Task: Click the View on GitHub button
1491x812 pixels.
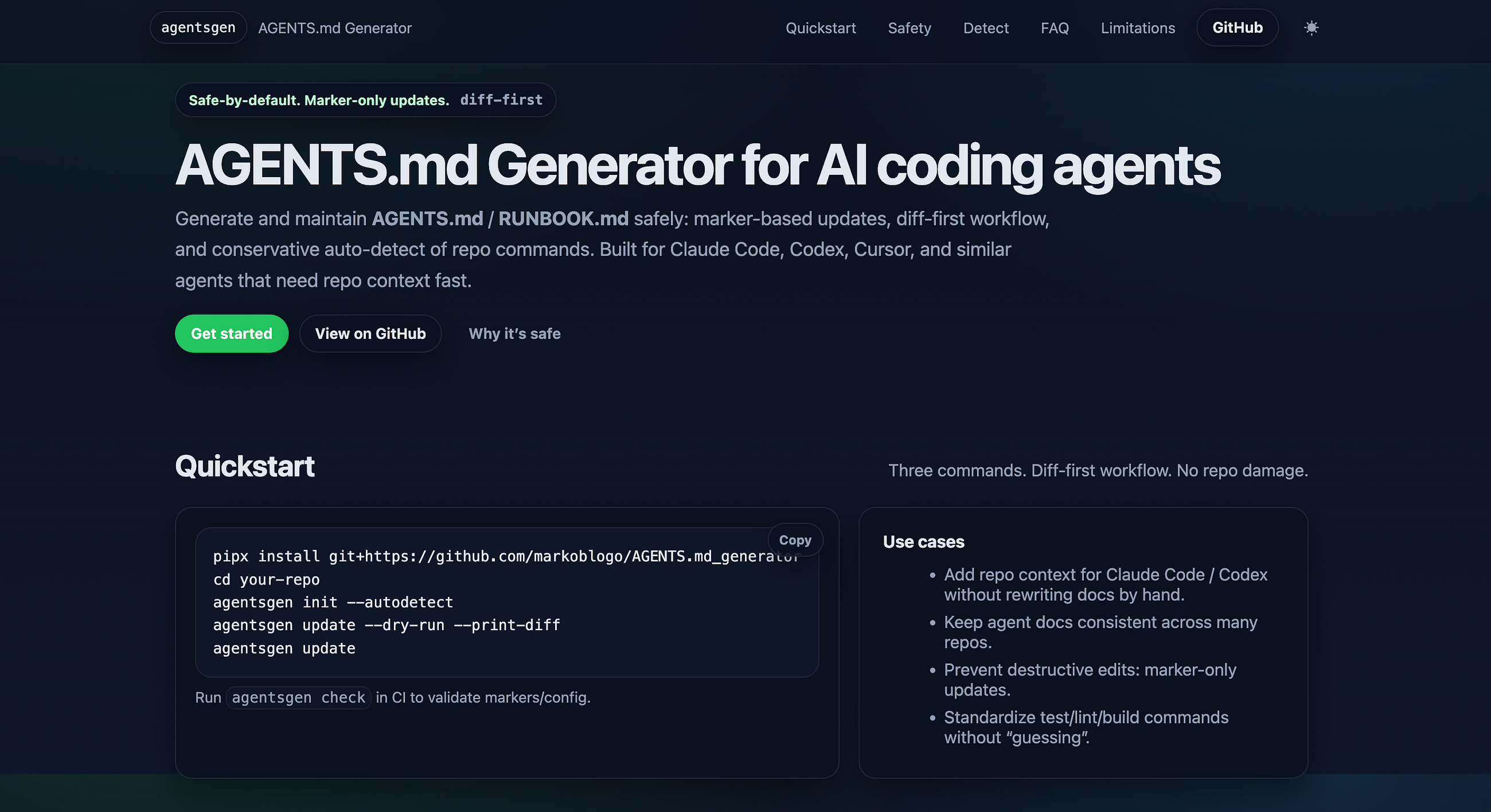Action: 370,333
